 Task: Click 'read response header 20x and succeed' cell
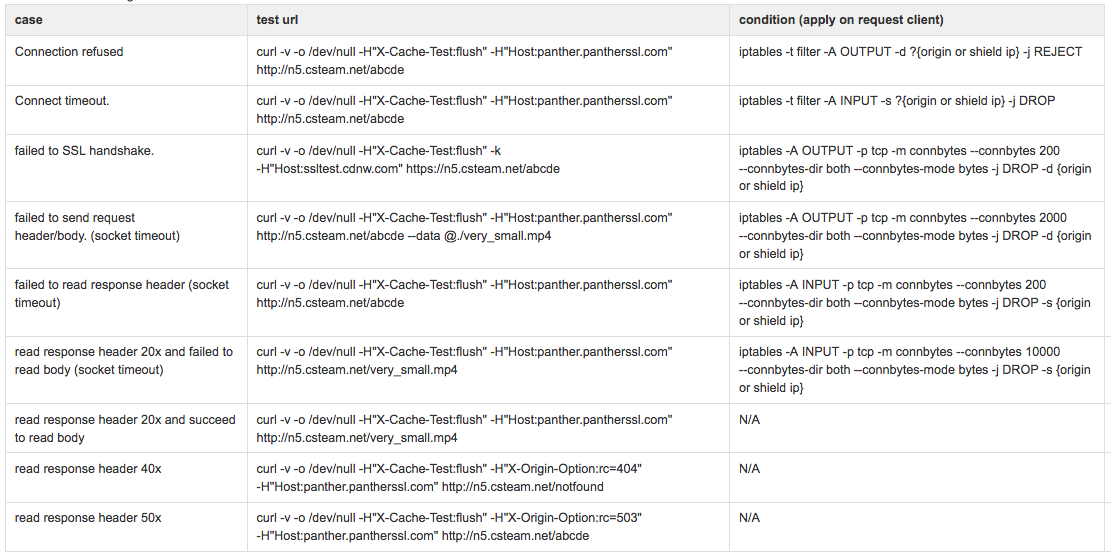125,428
